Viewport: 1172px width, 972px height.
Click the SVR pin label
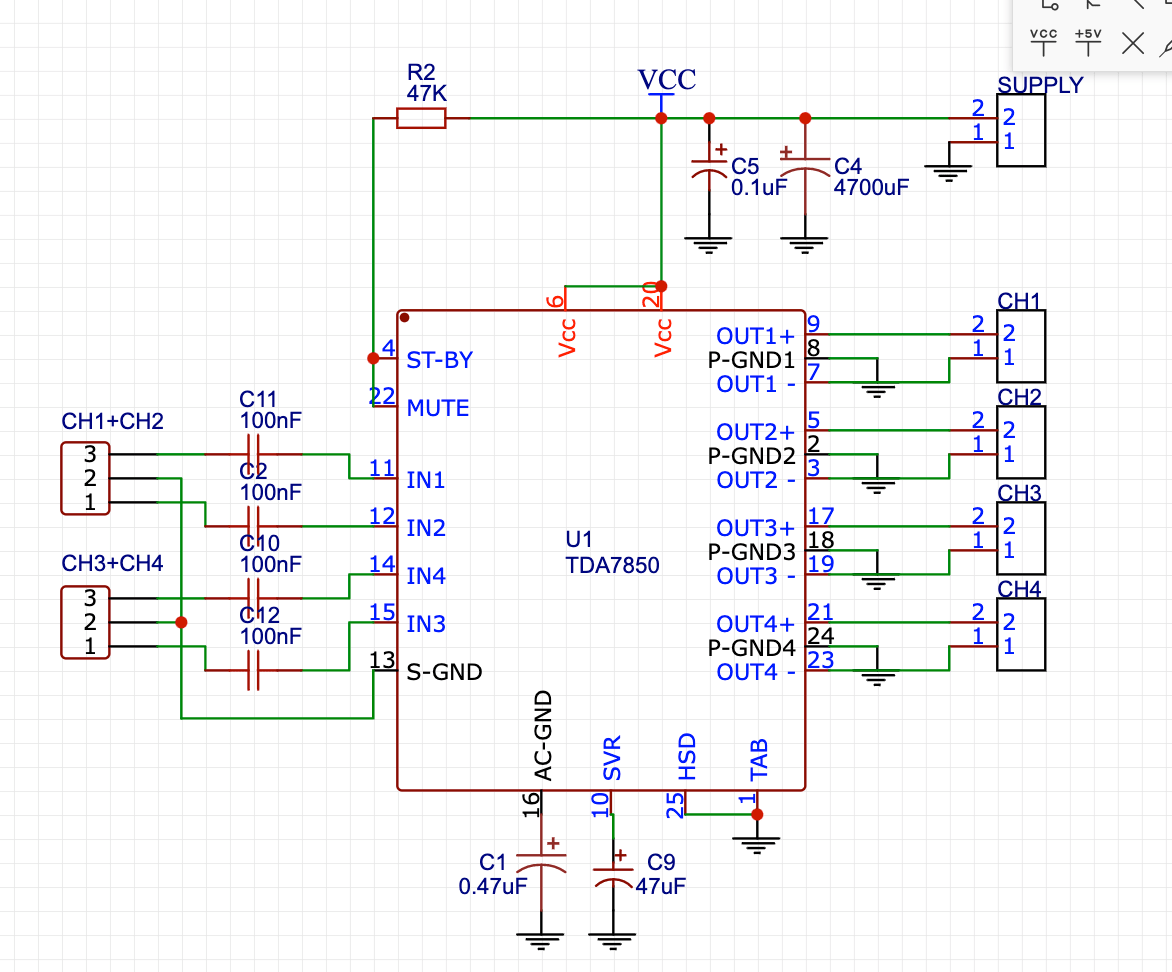pos(612,758)
